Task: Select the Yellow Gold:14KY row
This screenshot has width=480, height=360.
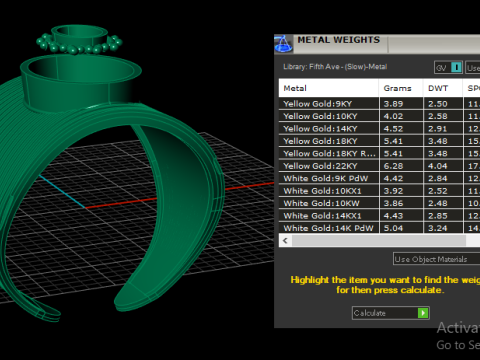Action: (x=379, y=129)
